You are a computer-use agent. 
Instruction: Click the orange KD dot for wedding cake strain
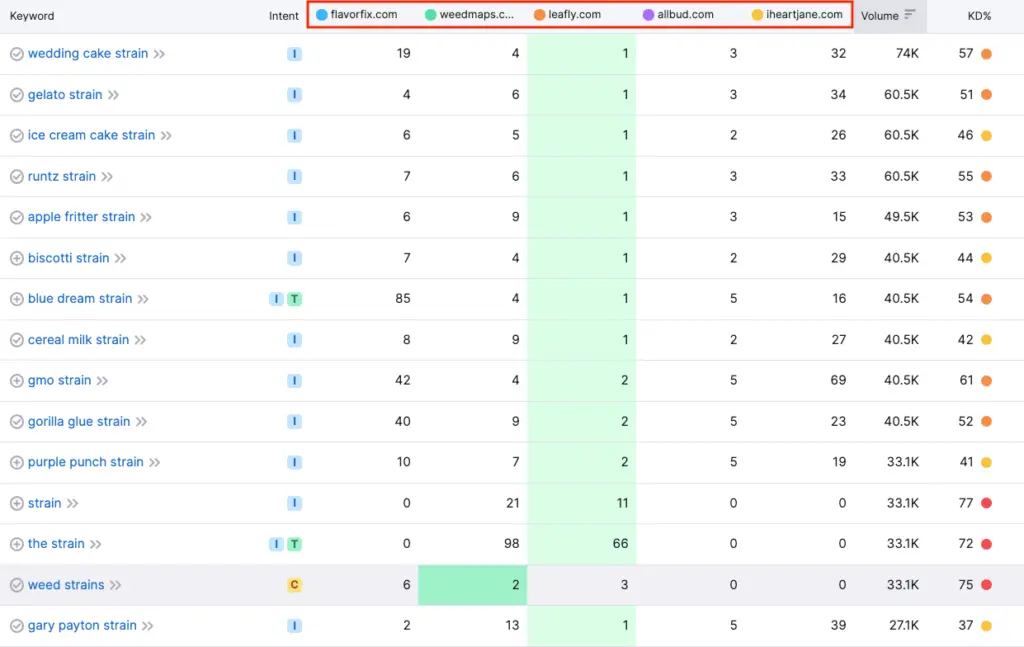tap(986, 54)
